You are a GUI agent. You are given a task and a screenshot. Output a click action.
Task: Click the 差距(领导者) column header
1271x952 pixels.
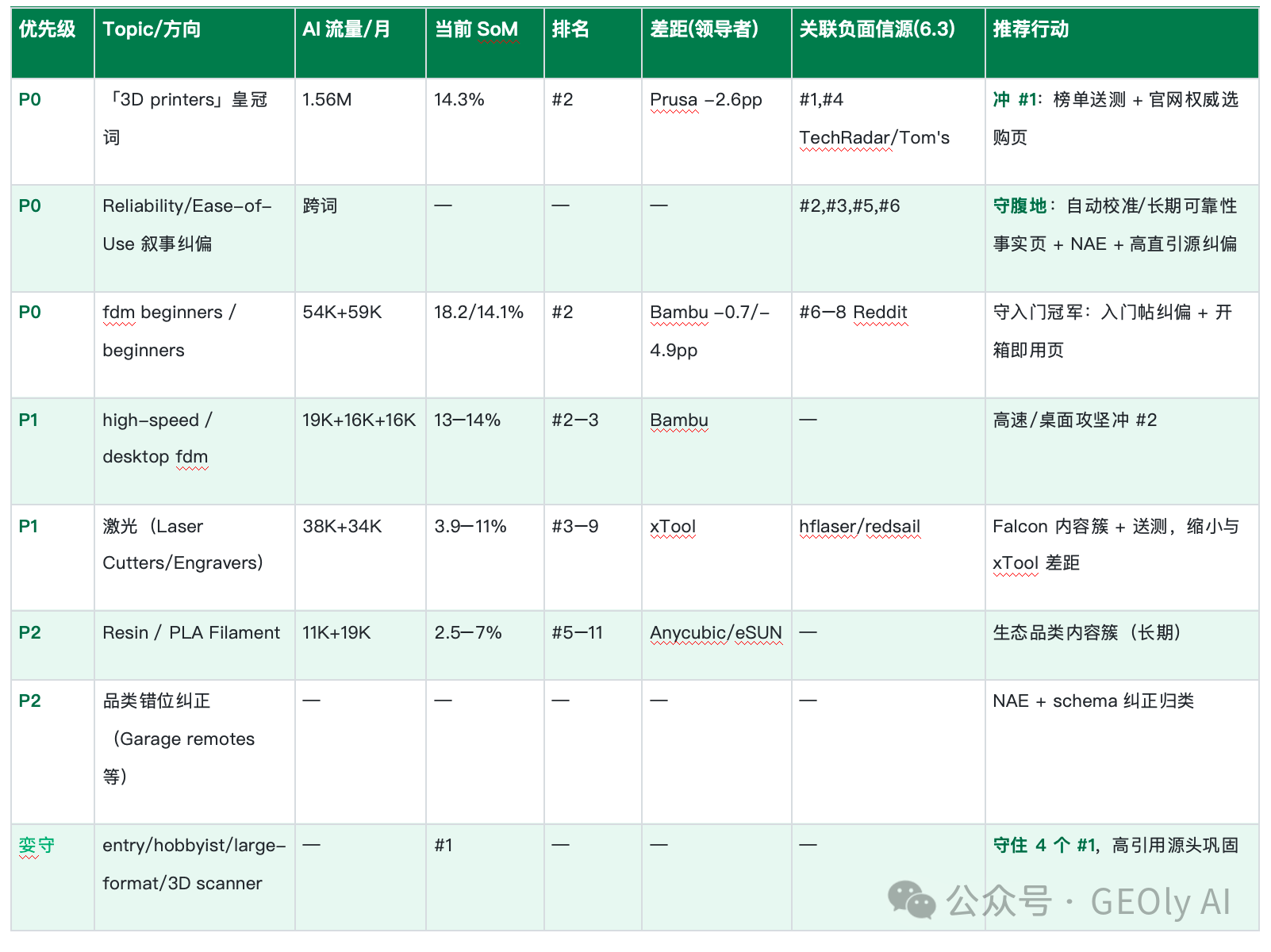[716, 44]
